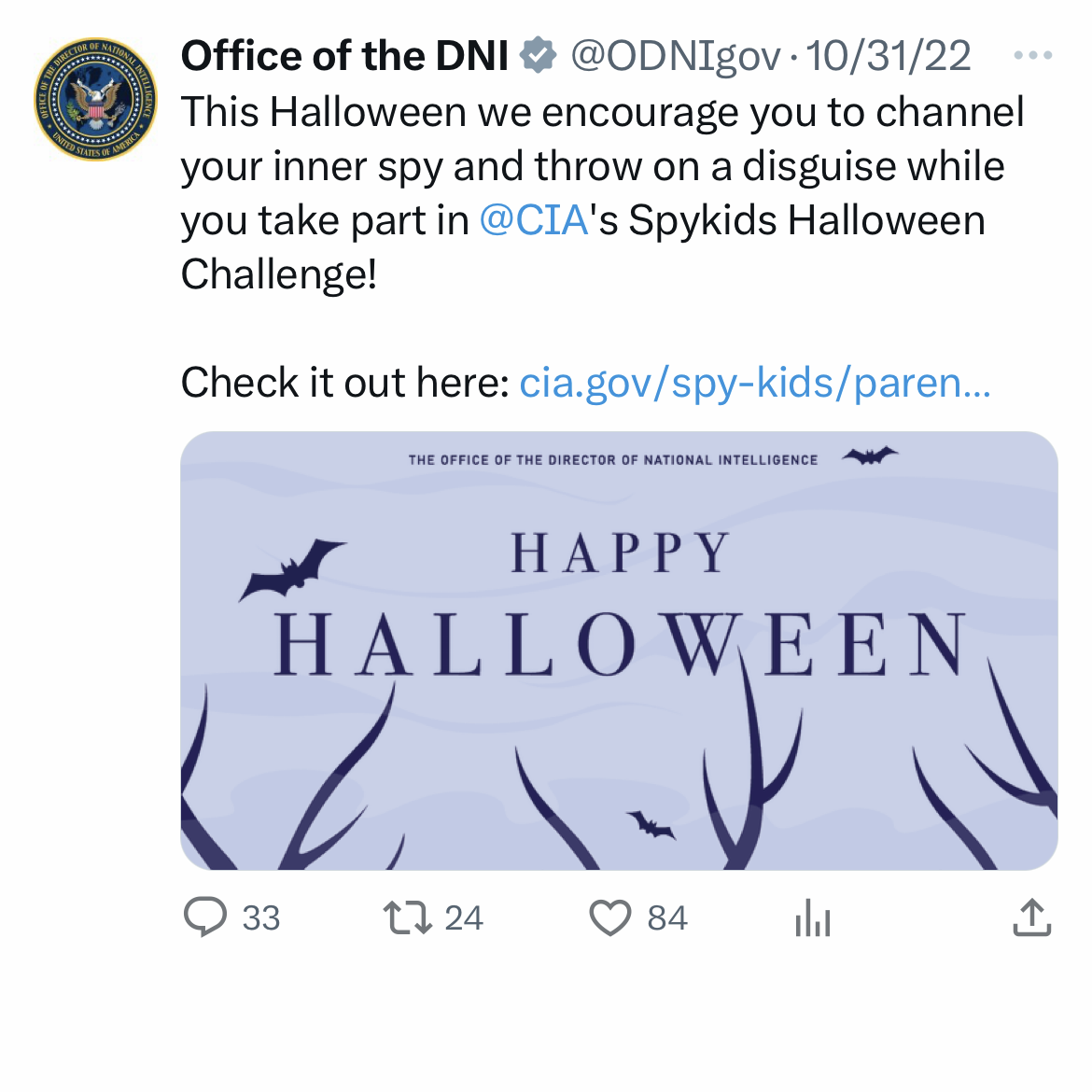Screen dimensions: 1092x1092
Task: Like the tweet with the heart icon
Action: coord(610,917)
